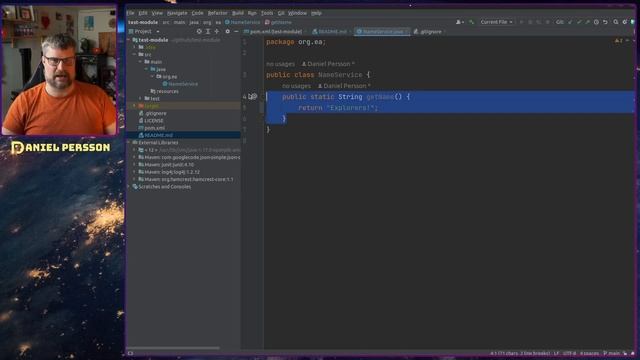Click NameService breadcrumb in navigation bar

(242, 22)
